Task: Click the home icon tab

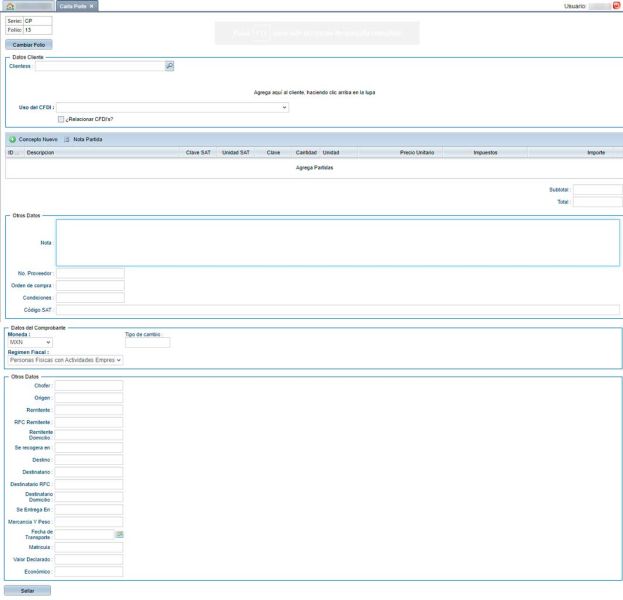Action: [10, 6]
